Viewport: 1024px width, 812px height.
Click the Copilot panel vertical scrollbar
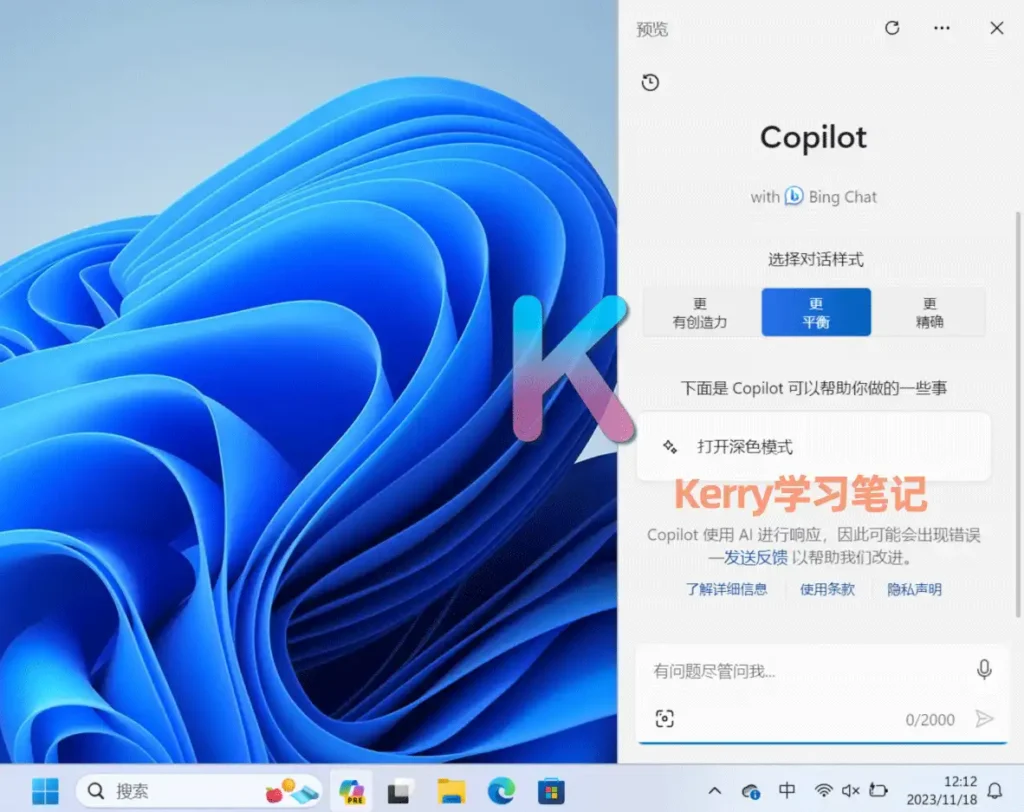tap(1017, 414)
